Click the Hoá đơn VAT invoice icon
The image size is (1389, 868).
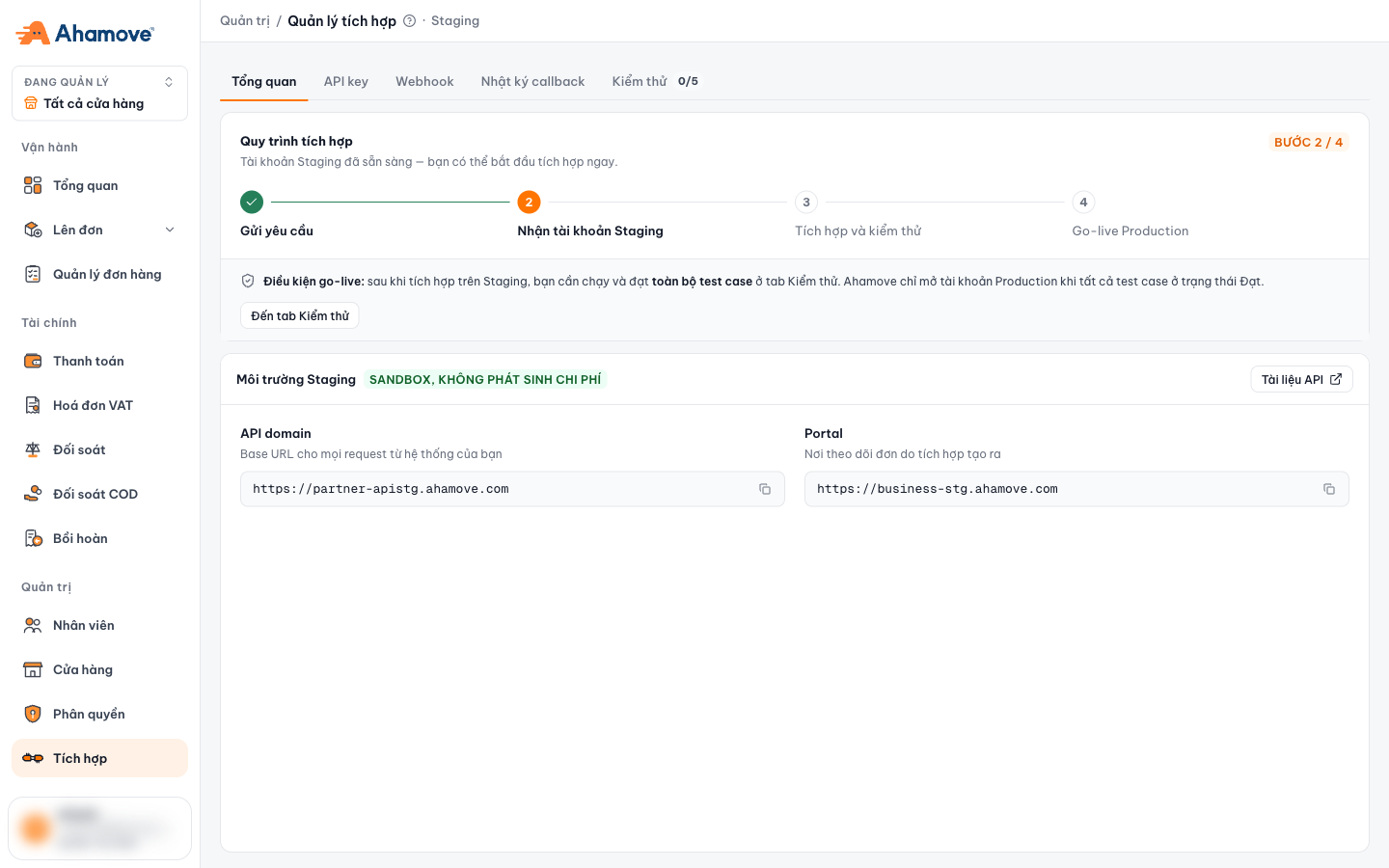33,405
